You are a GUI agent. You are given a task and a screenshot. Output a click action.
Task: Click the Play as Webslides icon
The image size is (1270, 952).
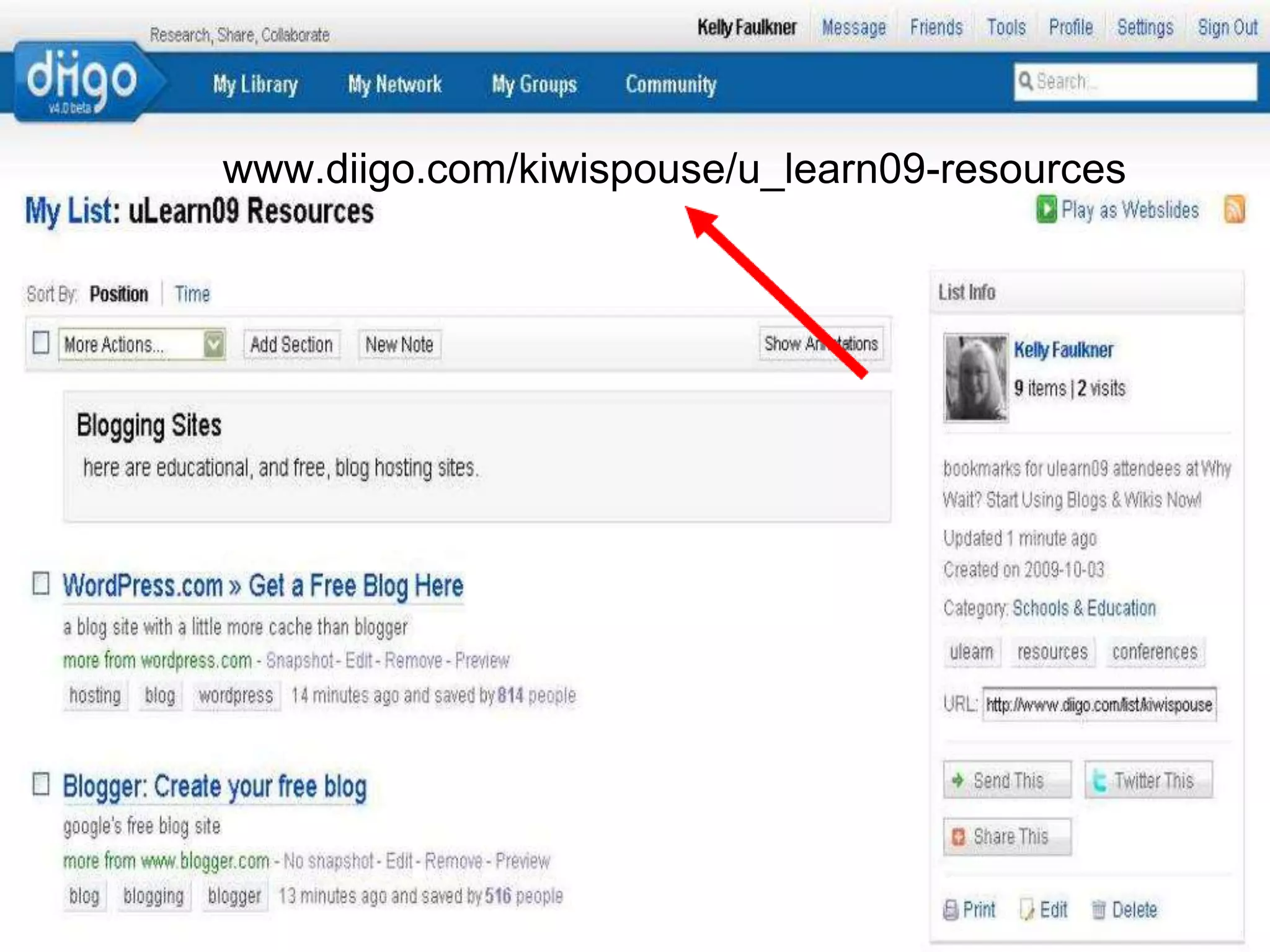click(x=1047, y=209)
